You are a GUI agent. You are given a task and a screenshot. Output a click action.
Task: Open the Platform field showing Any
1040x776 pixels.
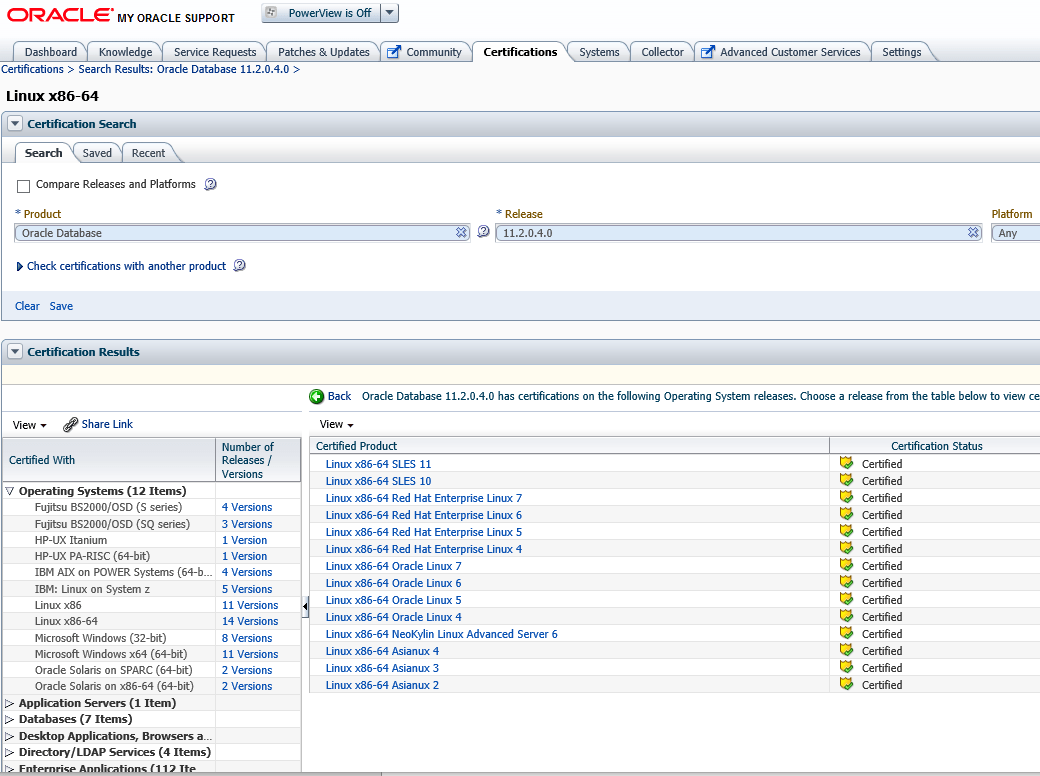pyautogui.click(x=1015, y=233)
